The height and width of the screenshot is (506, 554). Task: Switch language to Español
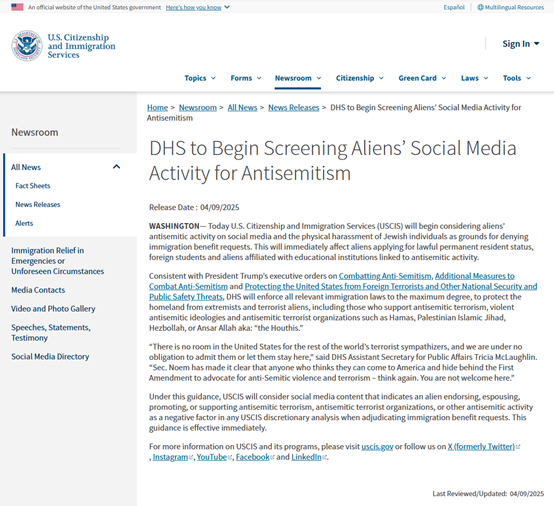point(454,7)
